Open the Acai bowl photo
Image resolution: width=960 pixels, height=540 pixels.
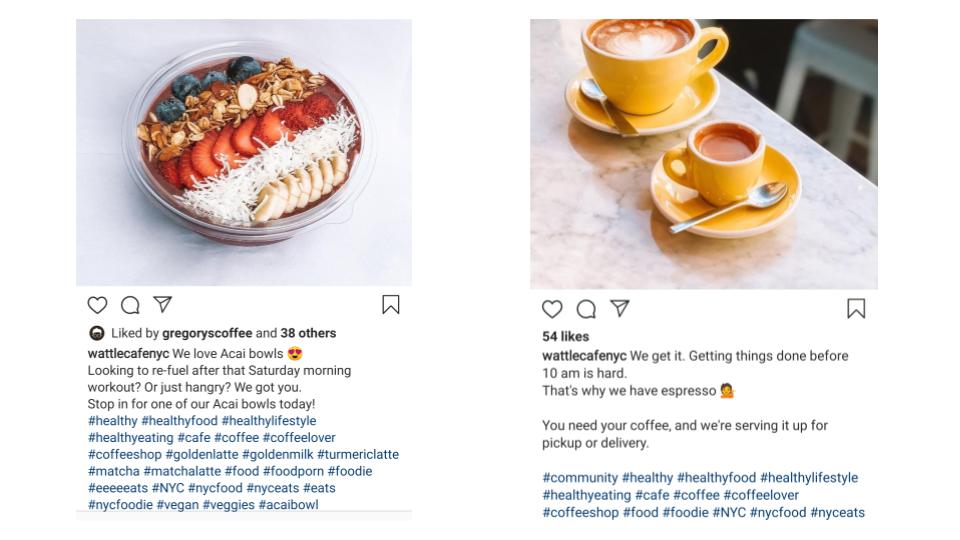pyautogui.click(x=244, y=152)
